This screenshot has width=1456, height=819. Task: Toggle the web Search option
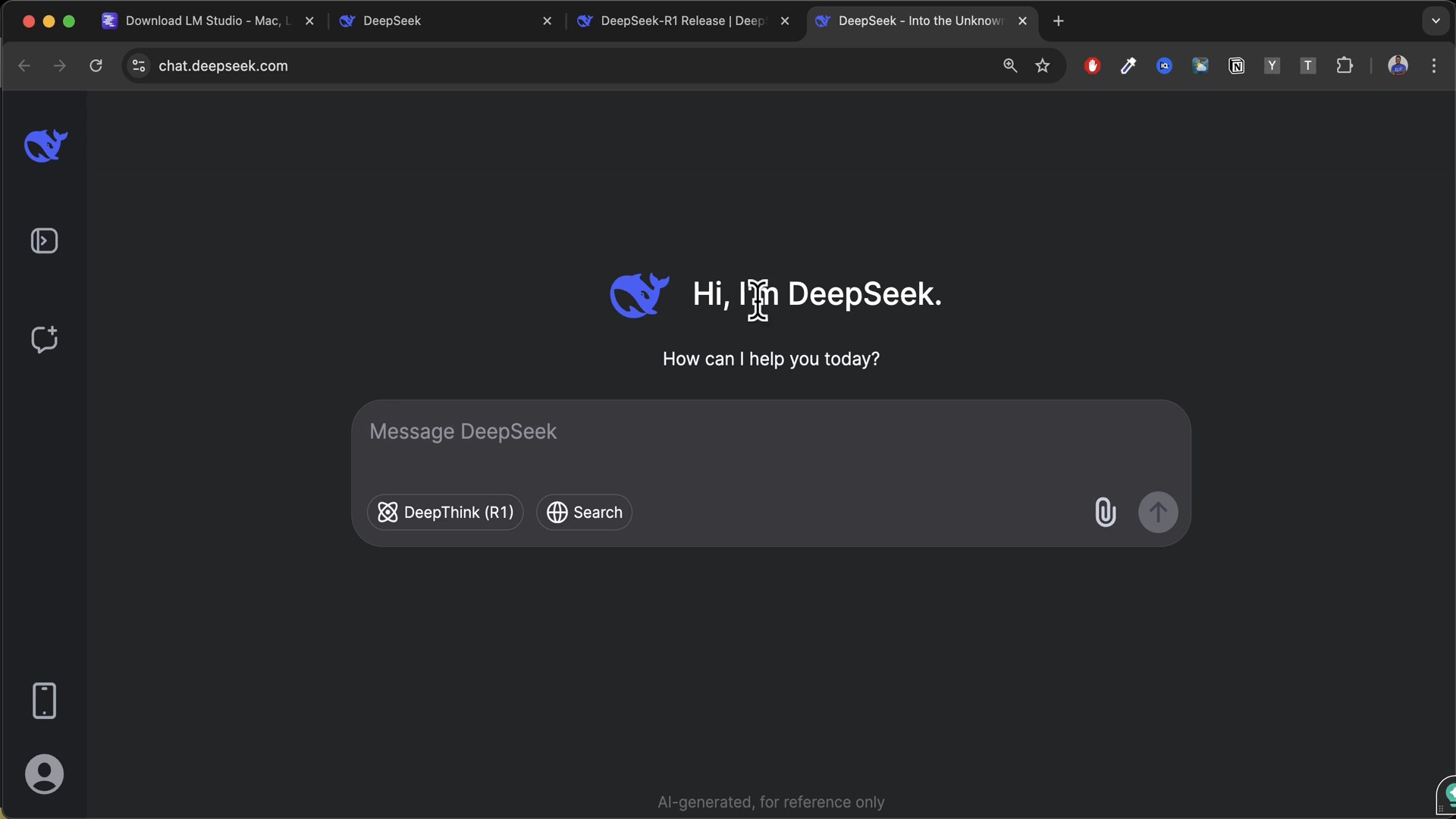[x=584, y=513]
